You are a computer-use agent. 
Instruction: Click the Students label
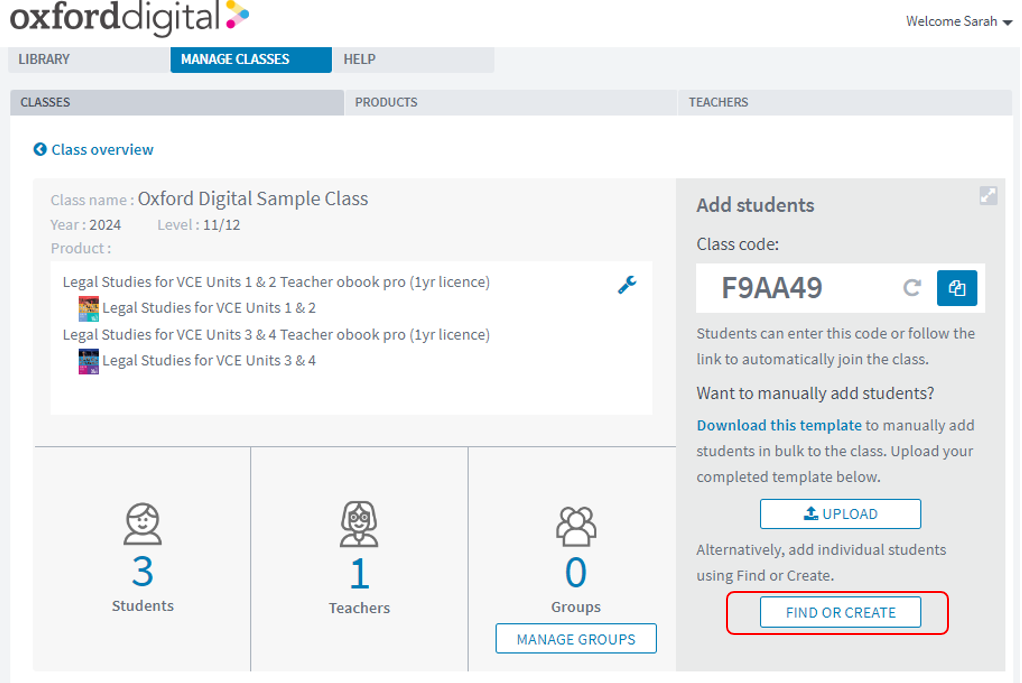(x=143, y=605)
